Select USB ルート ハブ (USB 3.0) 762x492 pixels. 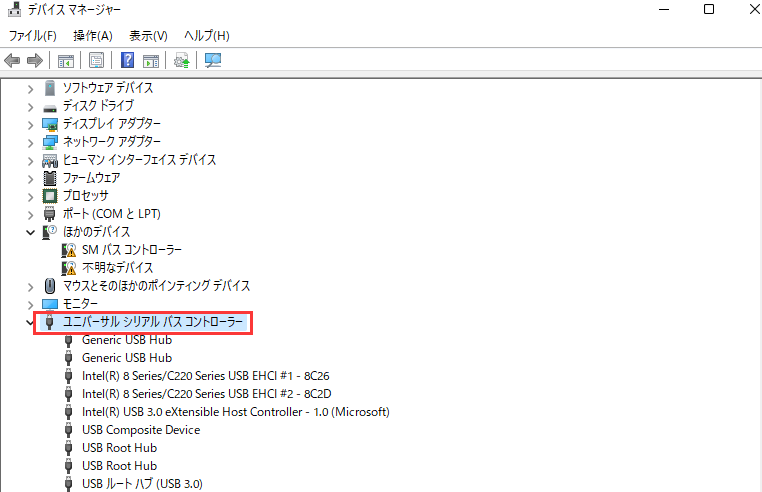coord(141,484)
